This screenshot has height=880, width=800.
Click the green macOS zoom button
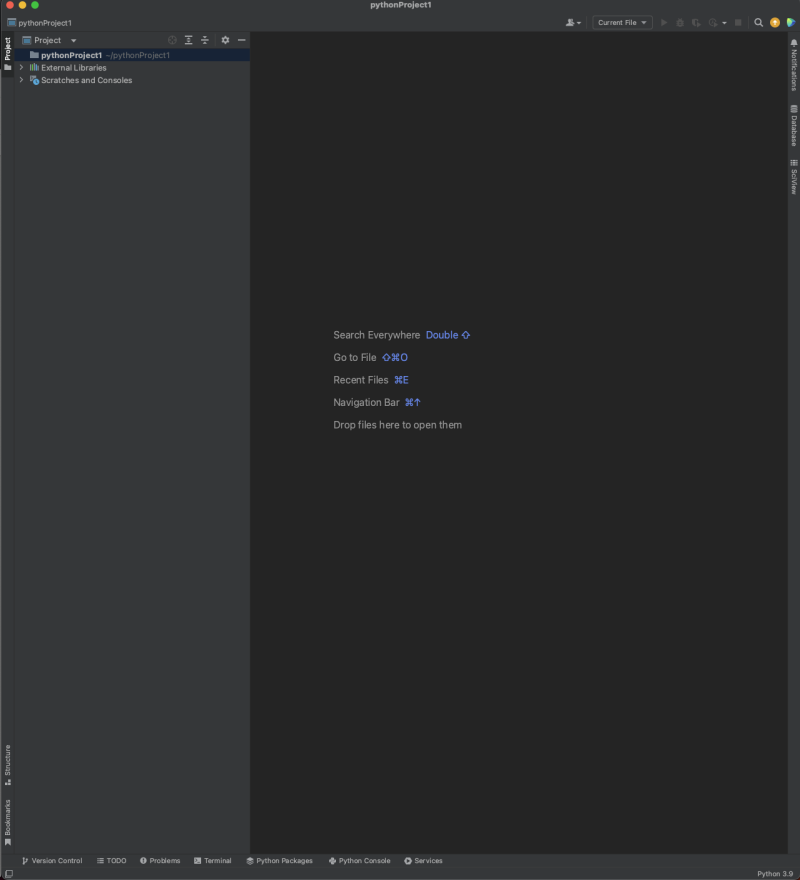[x=35, y=5]
